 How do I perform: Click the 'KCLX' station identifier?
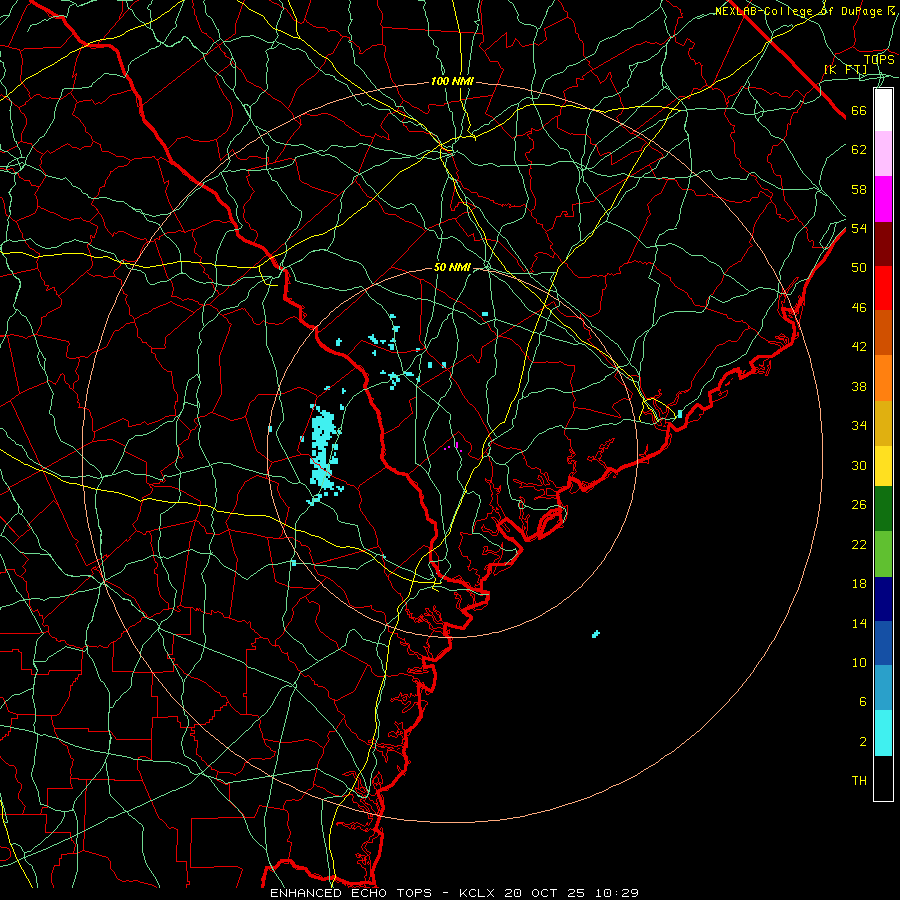pos(478,893)
